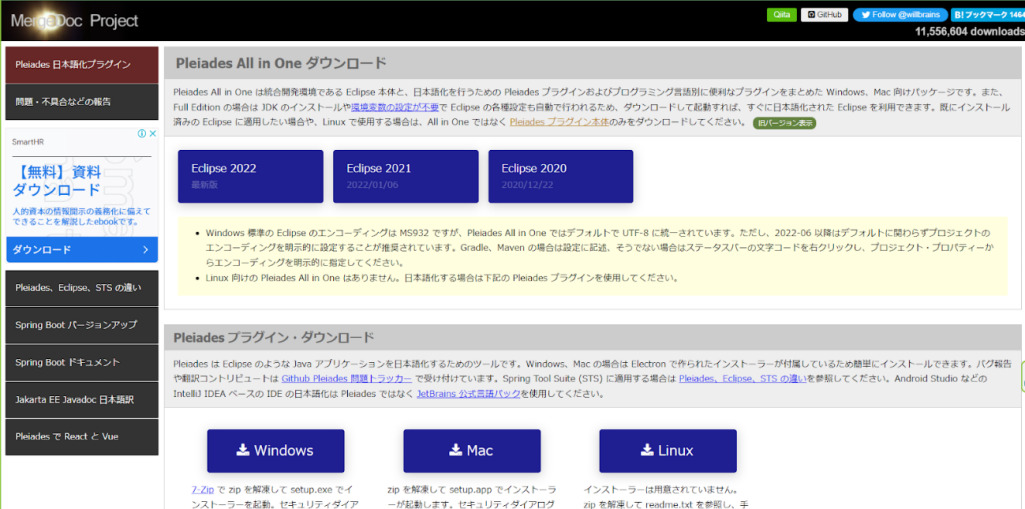Viewport: 1025px width, 509px height.
Task: Open the GitHub badge link
Action: 824,14
